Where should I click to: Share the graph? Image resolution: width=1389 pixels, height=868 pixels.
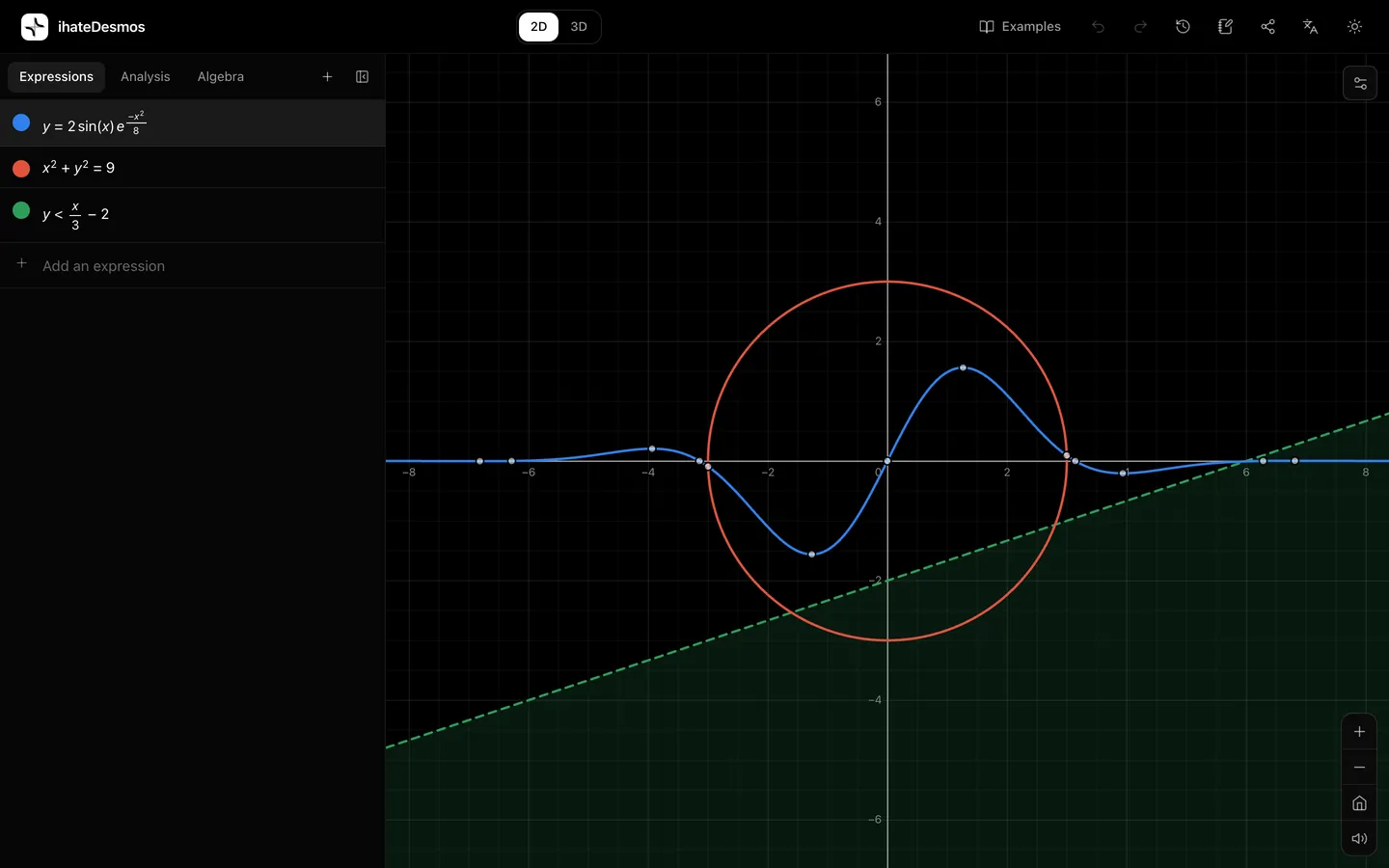click(x=1267, y=27)
